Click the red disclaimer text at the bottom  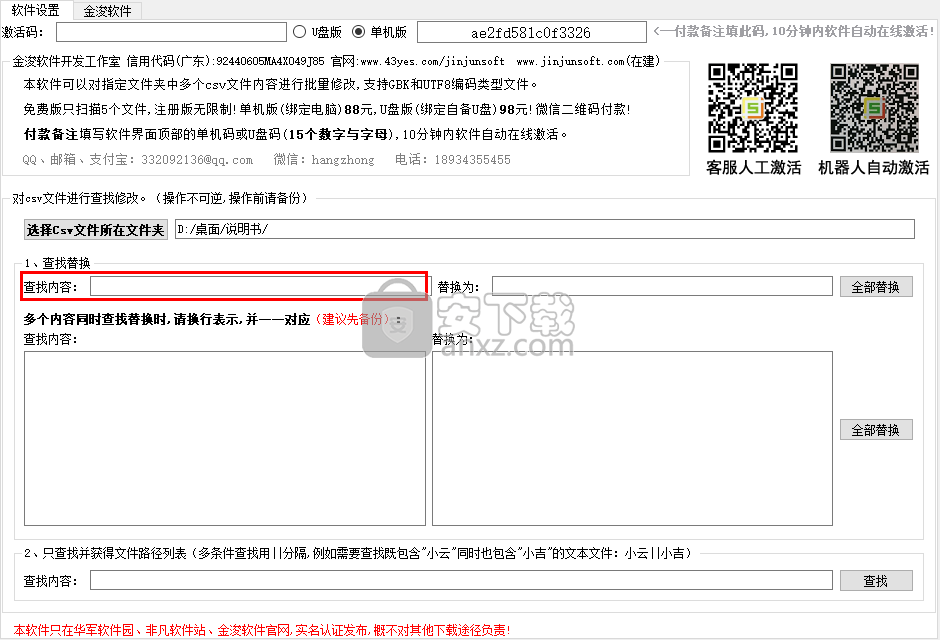[x=262, y=630]
